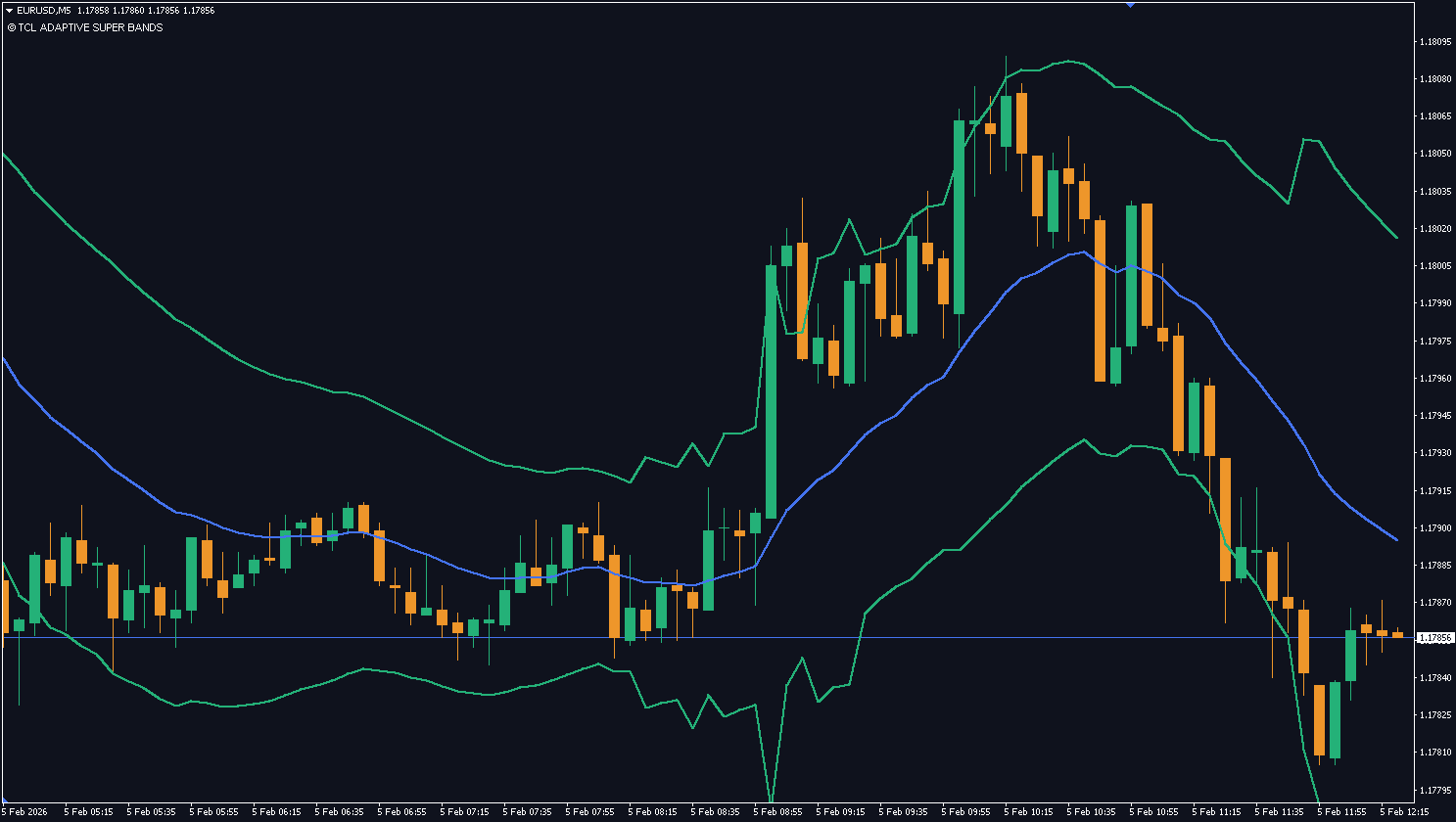Click the 1.17960 level on price scale

(x=1434, y=379)
